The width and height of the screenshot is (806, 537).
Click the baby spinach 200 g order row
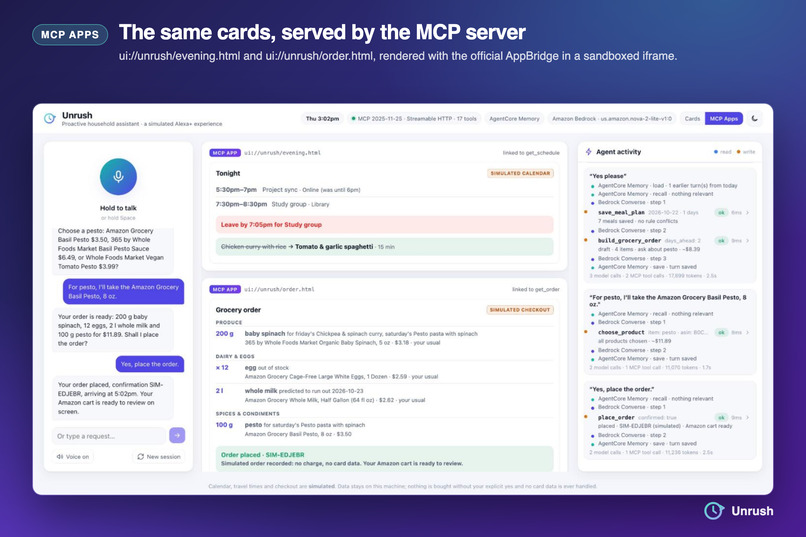384,338
